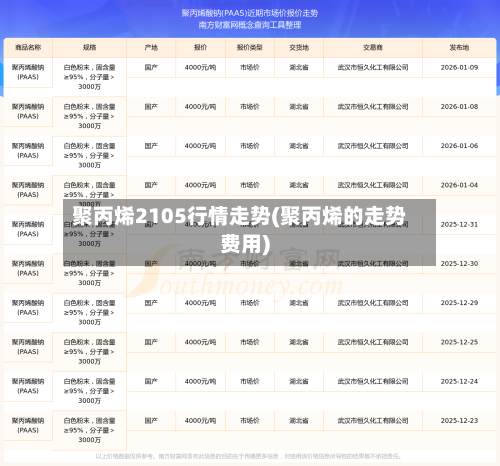Click the 报价 column header
500x466 pixels.
click(200, 48)
